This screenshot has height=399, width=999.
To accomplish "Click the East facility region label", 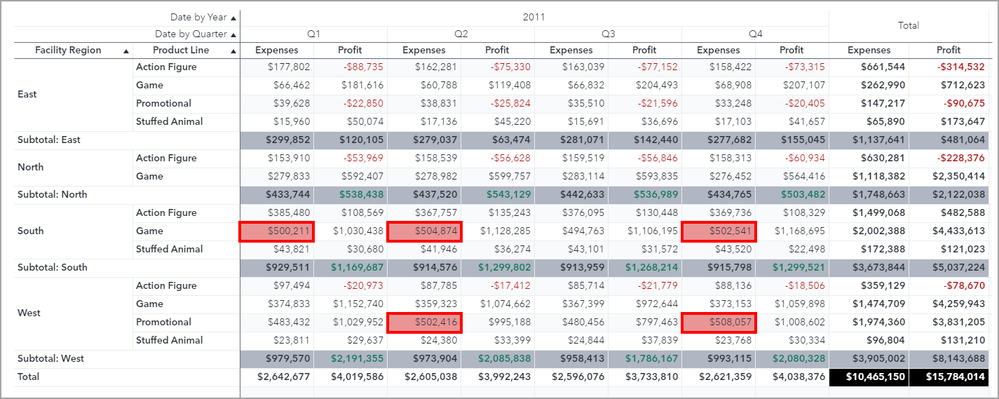I will pyautogui.click(x=27, y=94).
